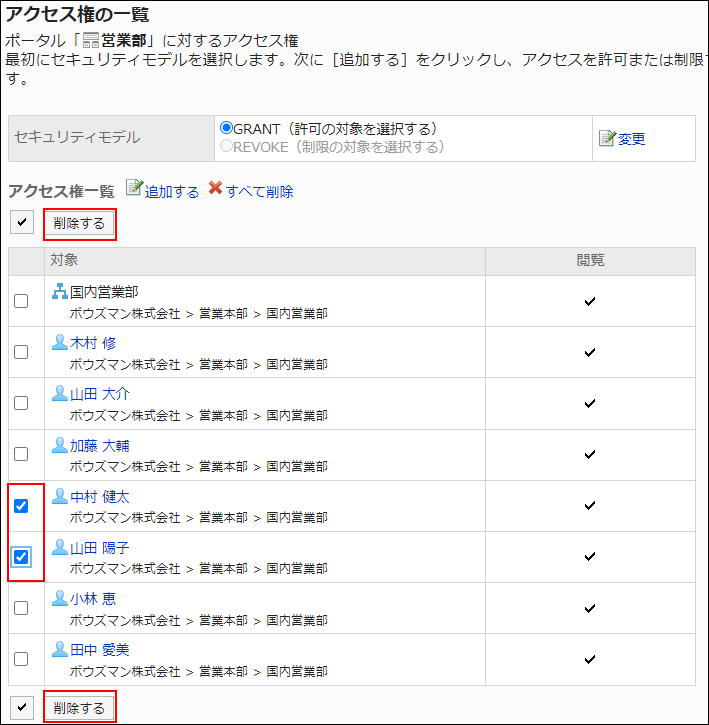
Task: Uncheck the box for 中村 健太
Action: [21, 506]
